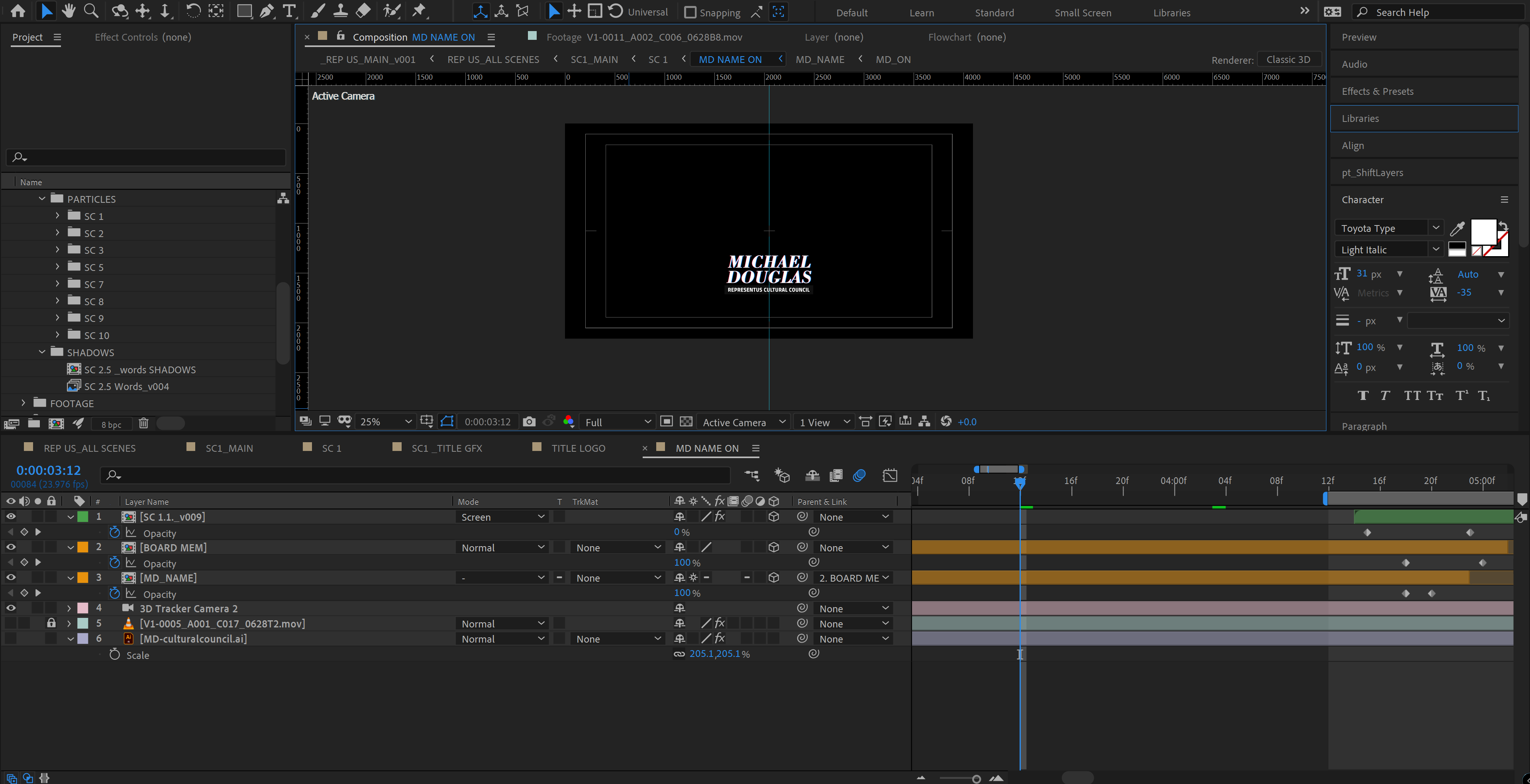Toggle Motion Blur enable icon in timeline
1530x784 pixels.
859,475
